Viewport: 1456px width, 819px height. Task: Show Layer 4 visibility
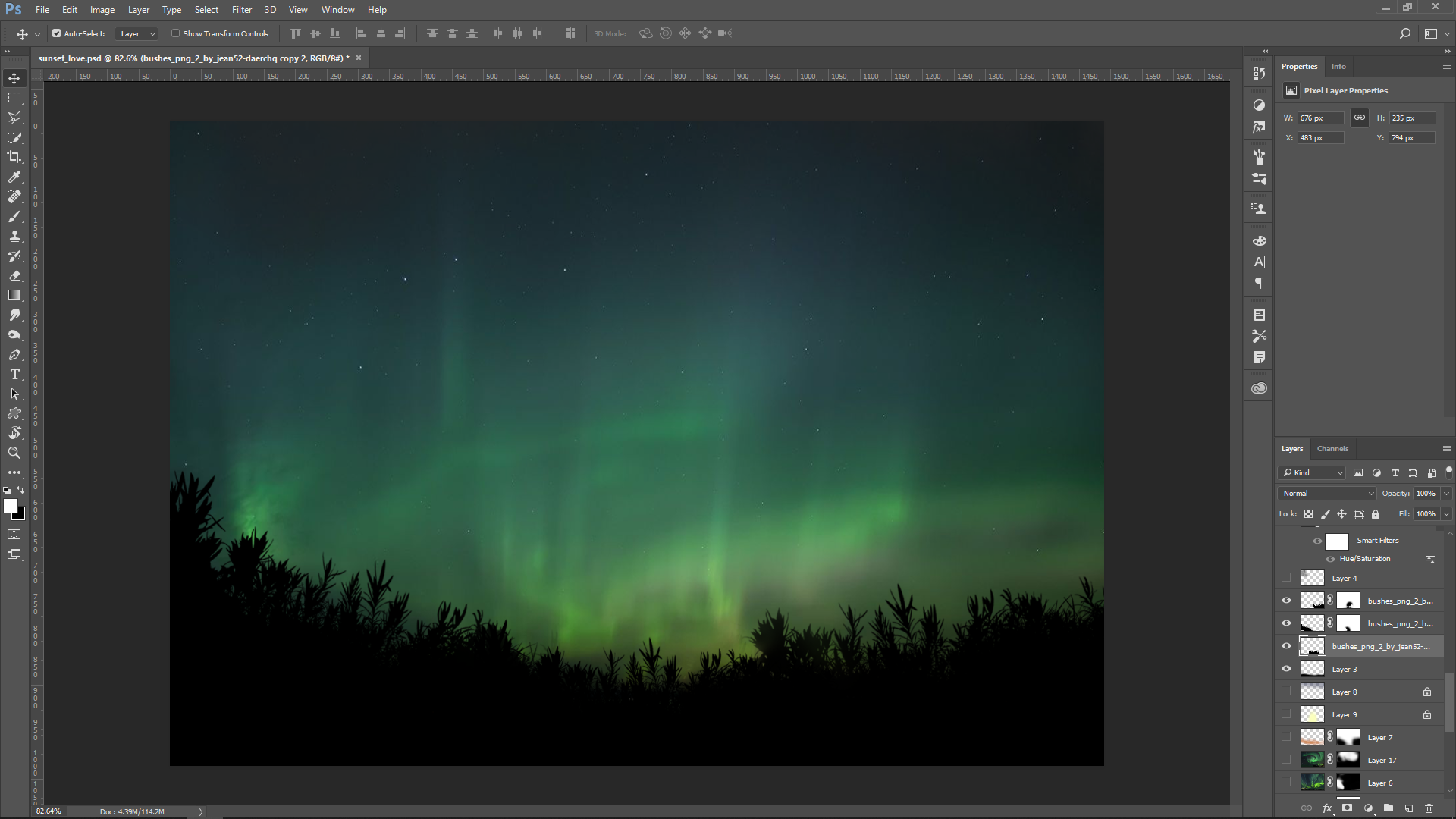[x=1286, y=578]
